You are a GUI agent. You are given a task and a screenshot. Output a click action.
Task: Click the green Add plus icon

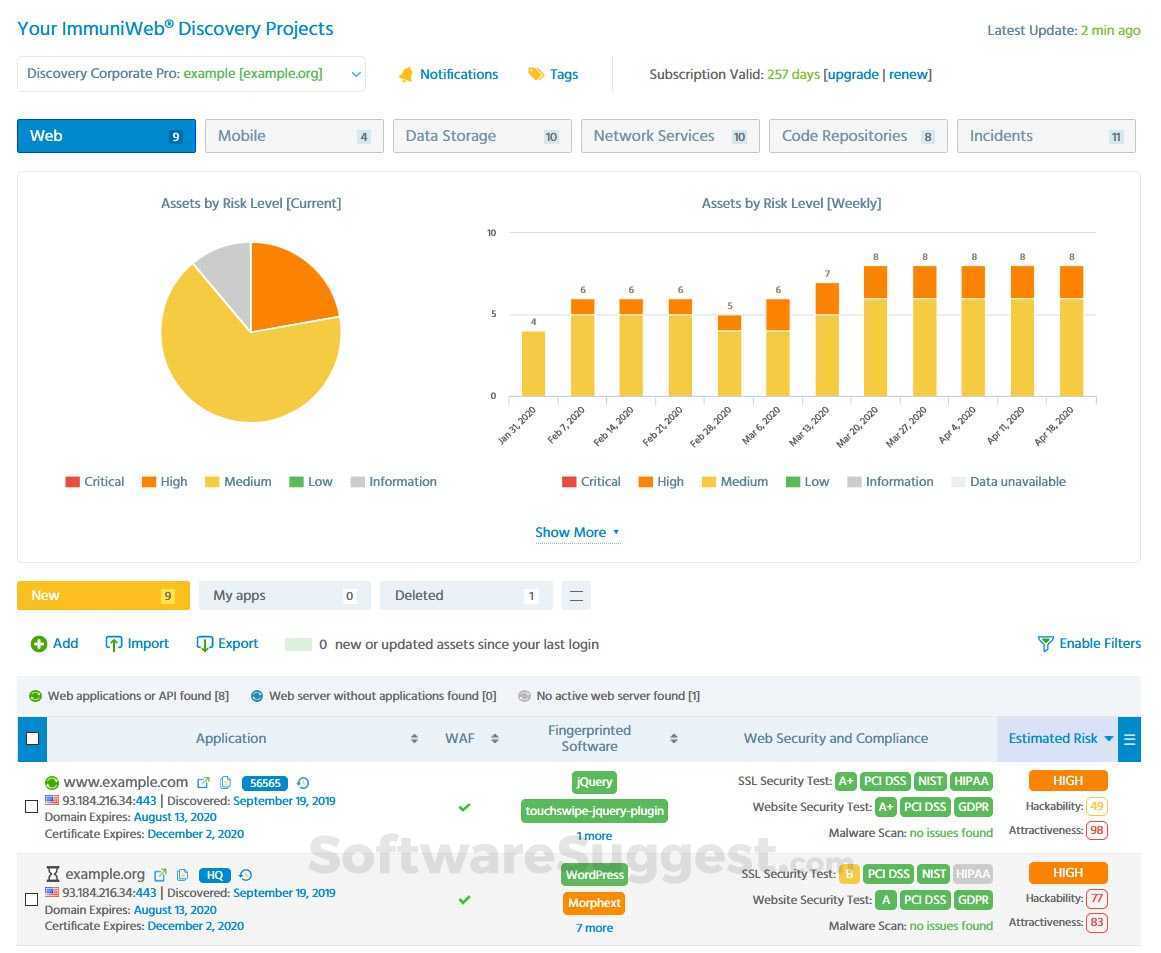click(39, 644)
